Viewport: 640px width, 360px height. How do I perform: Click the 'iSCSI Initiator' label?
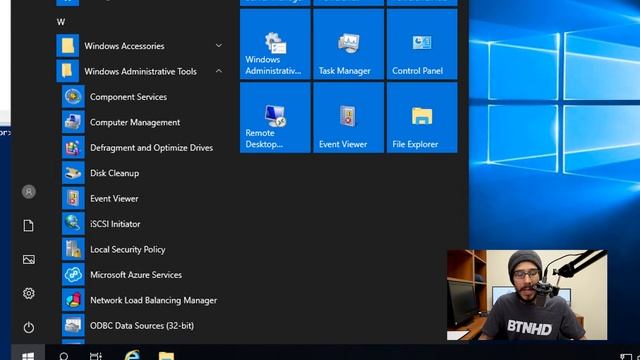115,224
